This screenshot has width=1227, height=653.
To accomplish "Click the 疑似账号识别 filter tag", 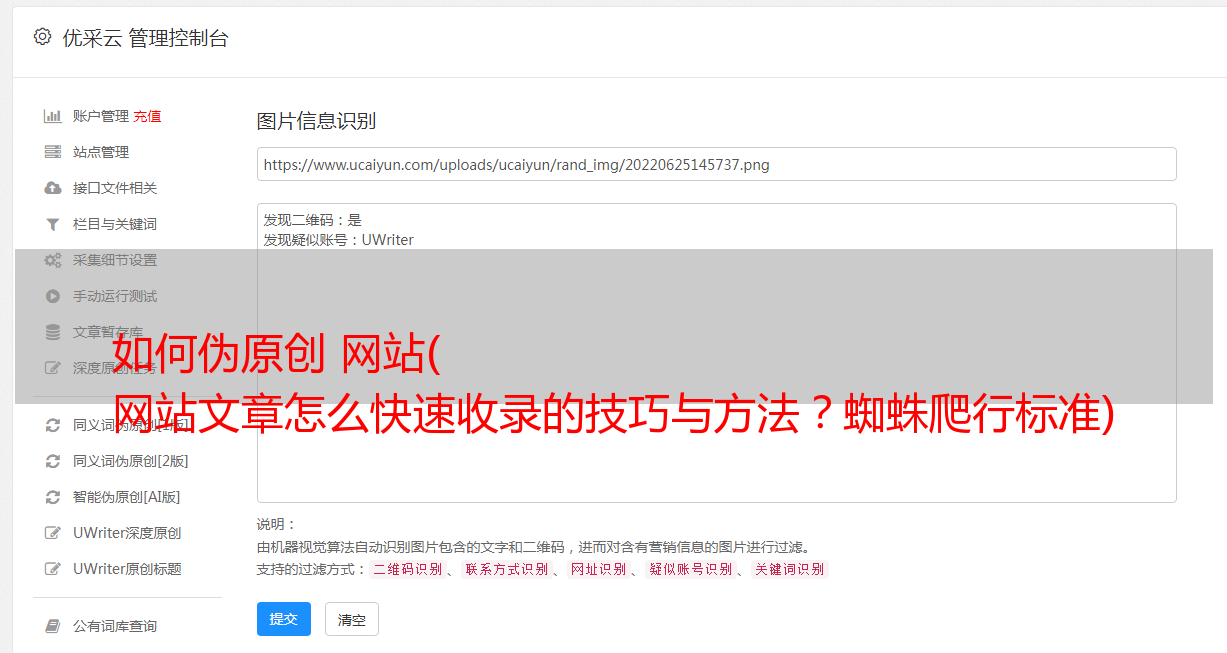I will 691,569.
